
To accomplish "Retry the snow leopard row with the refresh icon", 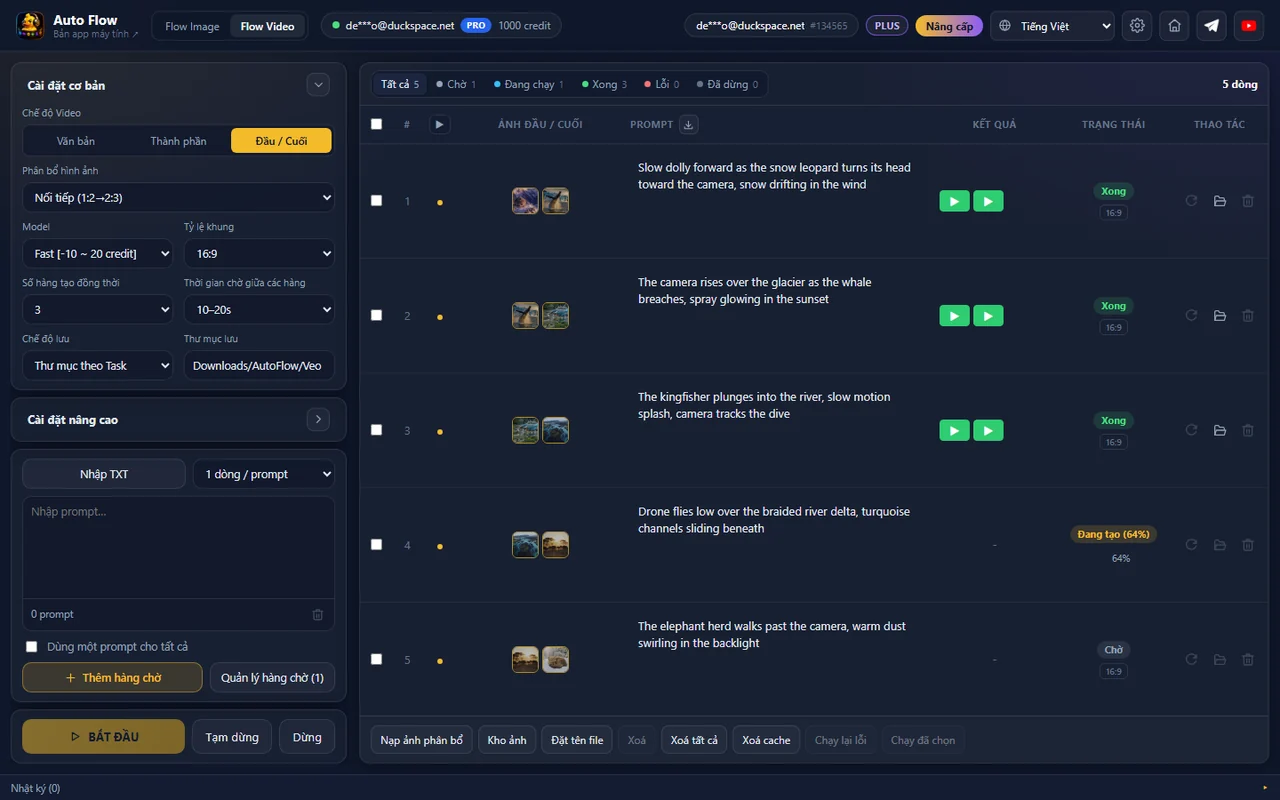I will point(1191,201).
